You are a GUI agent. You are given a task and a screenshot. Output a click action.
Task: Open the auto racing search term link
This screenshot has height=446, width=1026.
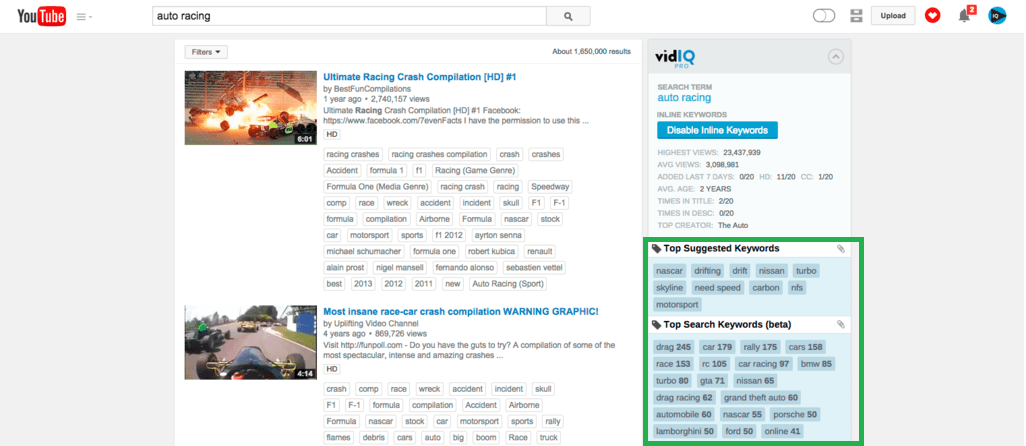(x=684, y=97)
